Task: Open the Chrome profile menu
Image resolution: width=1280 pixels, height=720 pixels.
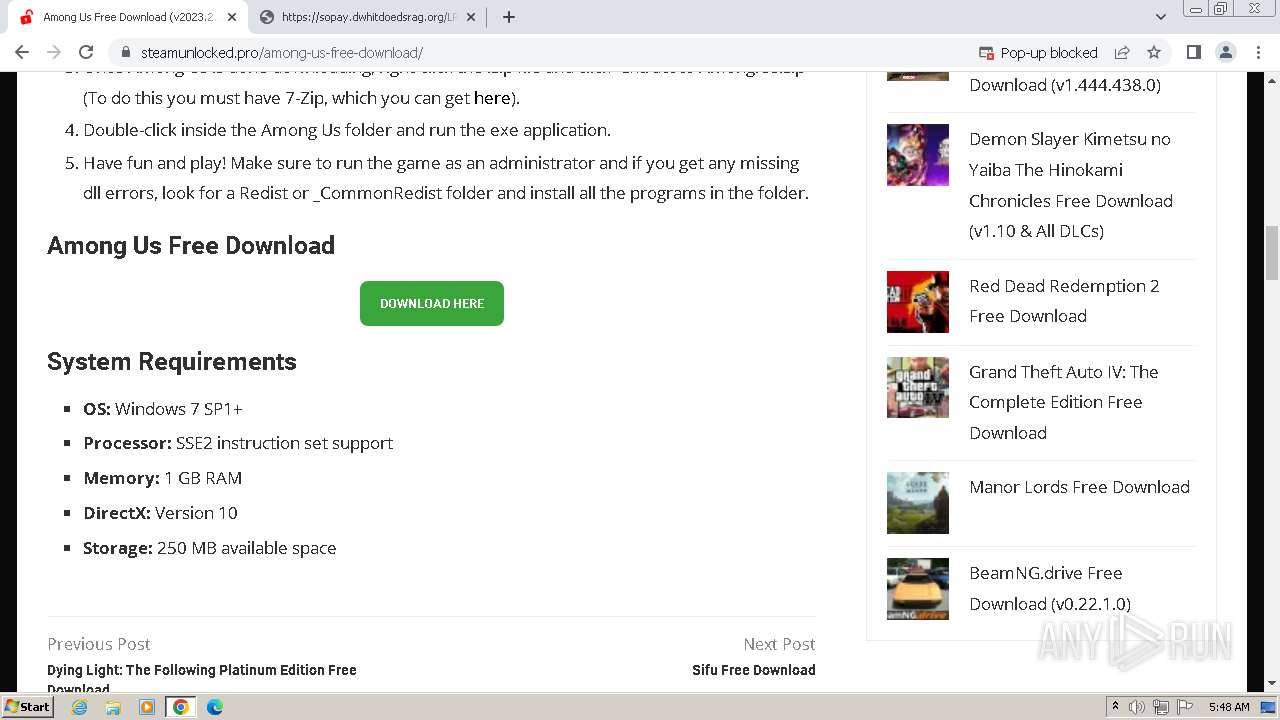Action: pyautogui.click(x=1225, y=52)
